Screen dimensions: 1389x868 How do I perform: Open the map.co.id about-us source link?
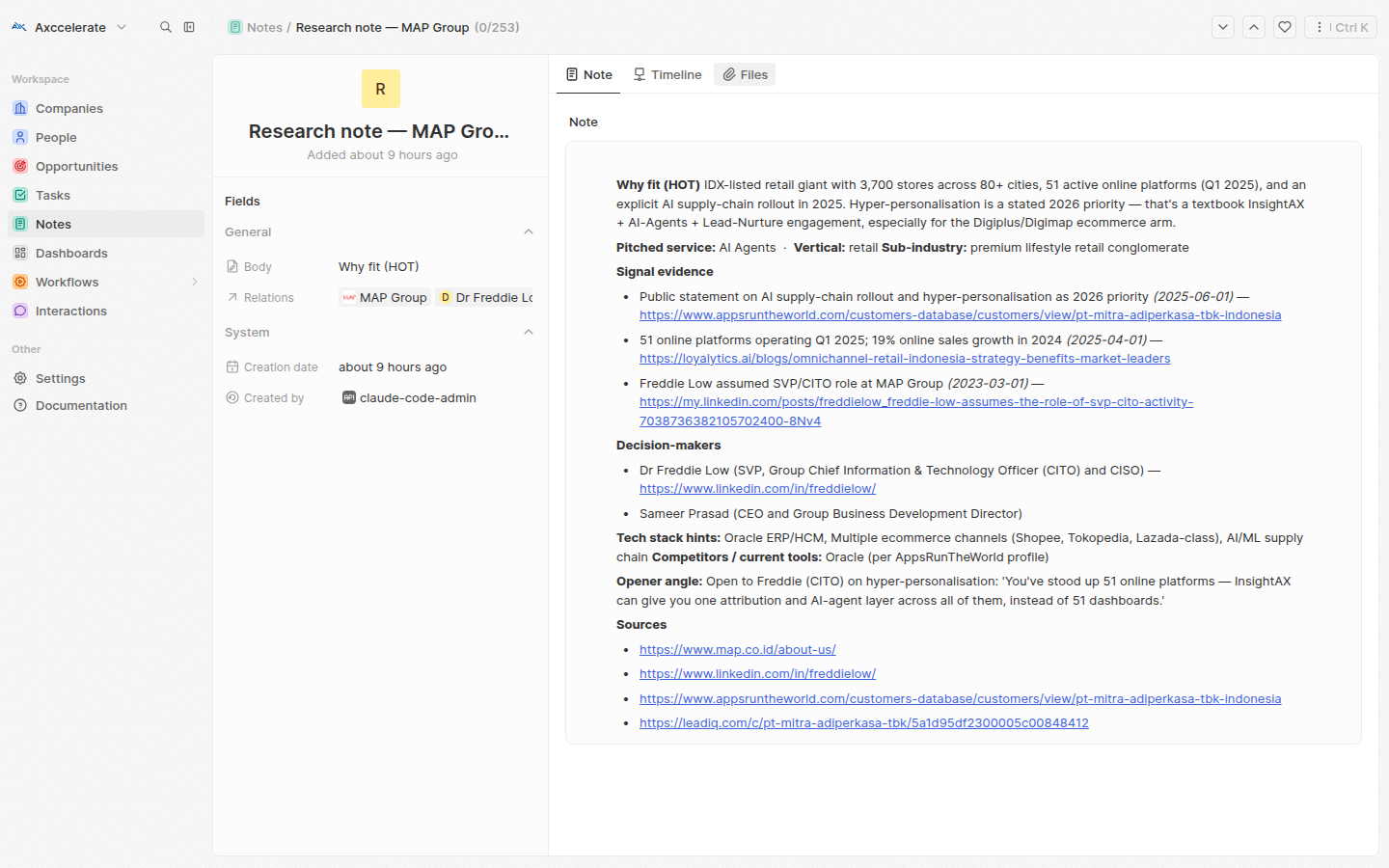(738, 650)
